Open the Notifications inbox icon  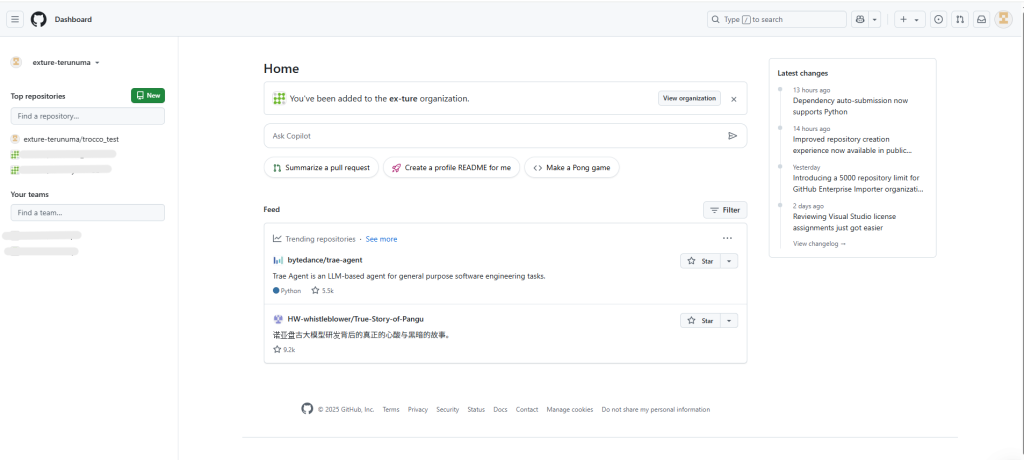[981, 20]
